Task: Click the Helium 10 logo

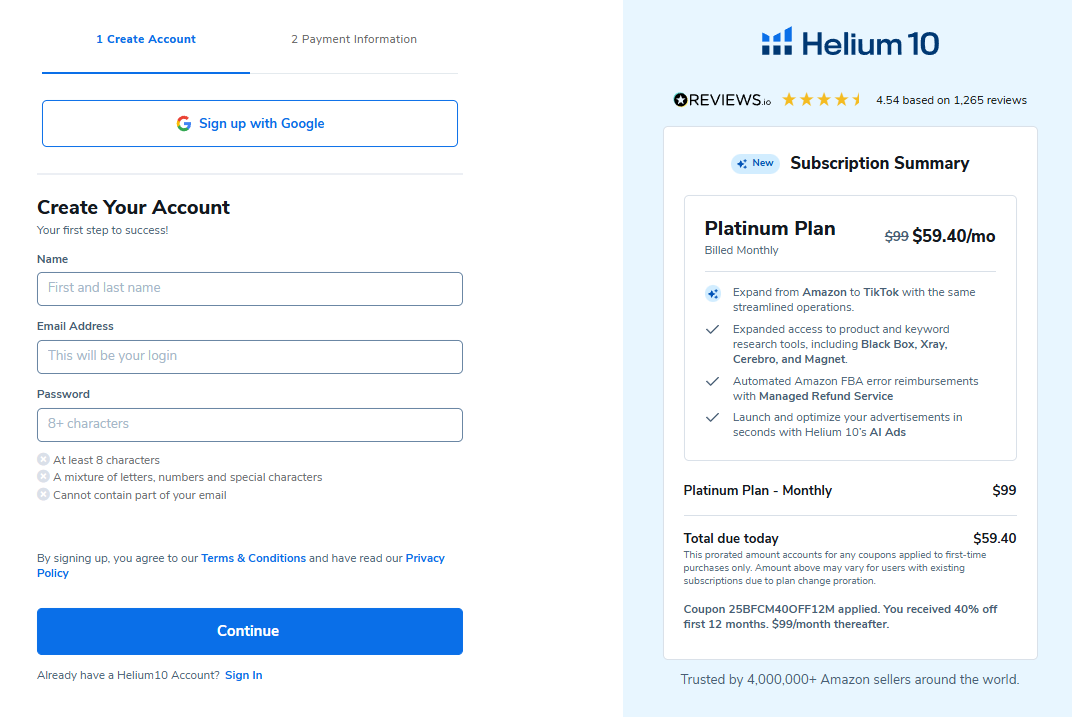Action: point(849,42)
